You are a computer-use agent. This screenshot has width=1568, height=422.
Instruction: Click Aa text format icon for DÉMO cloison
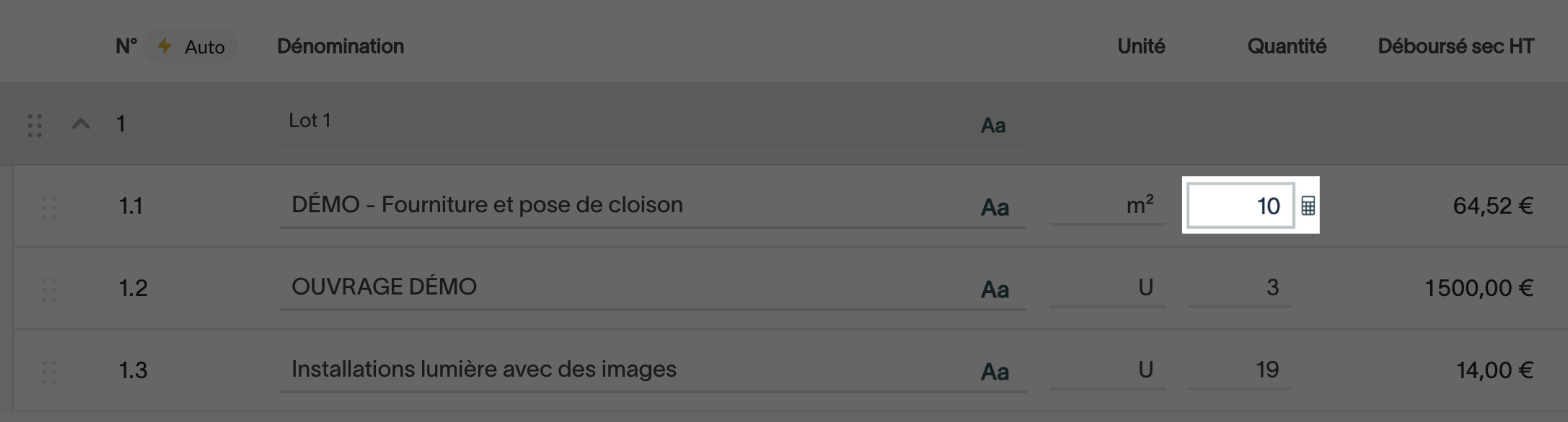pos(994,208)
